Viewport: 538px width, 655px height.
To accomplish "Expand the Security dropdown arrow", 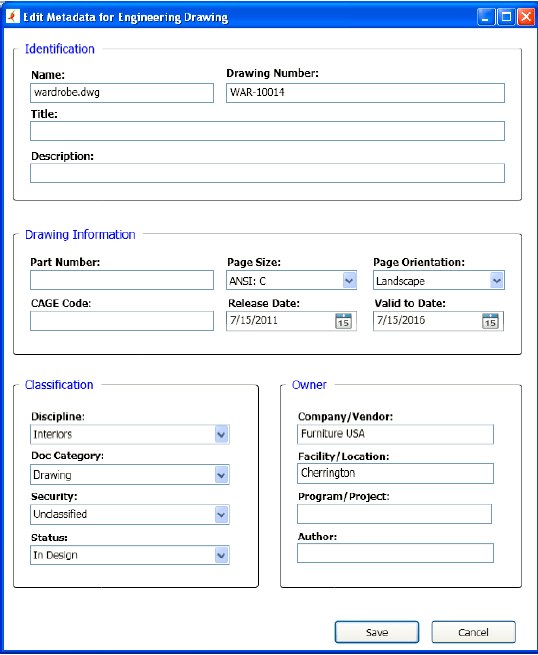I will click(221, 515).
